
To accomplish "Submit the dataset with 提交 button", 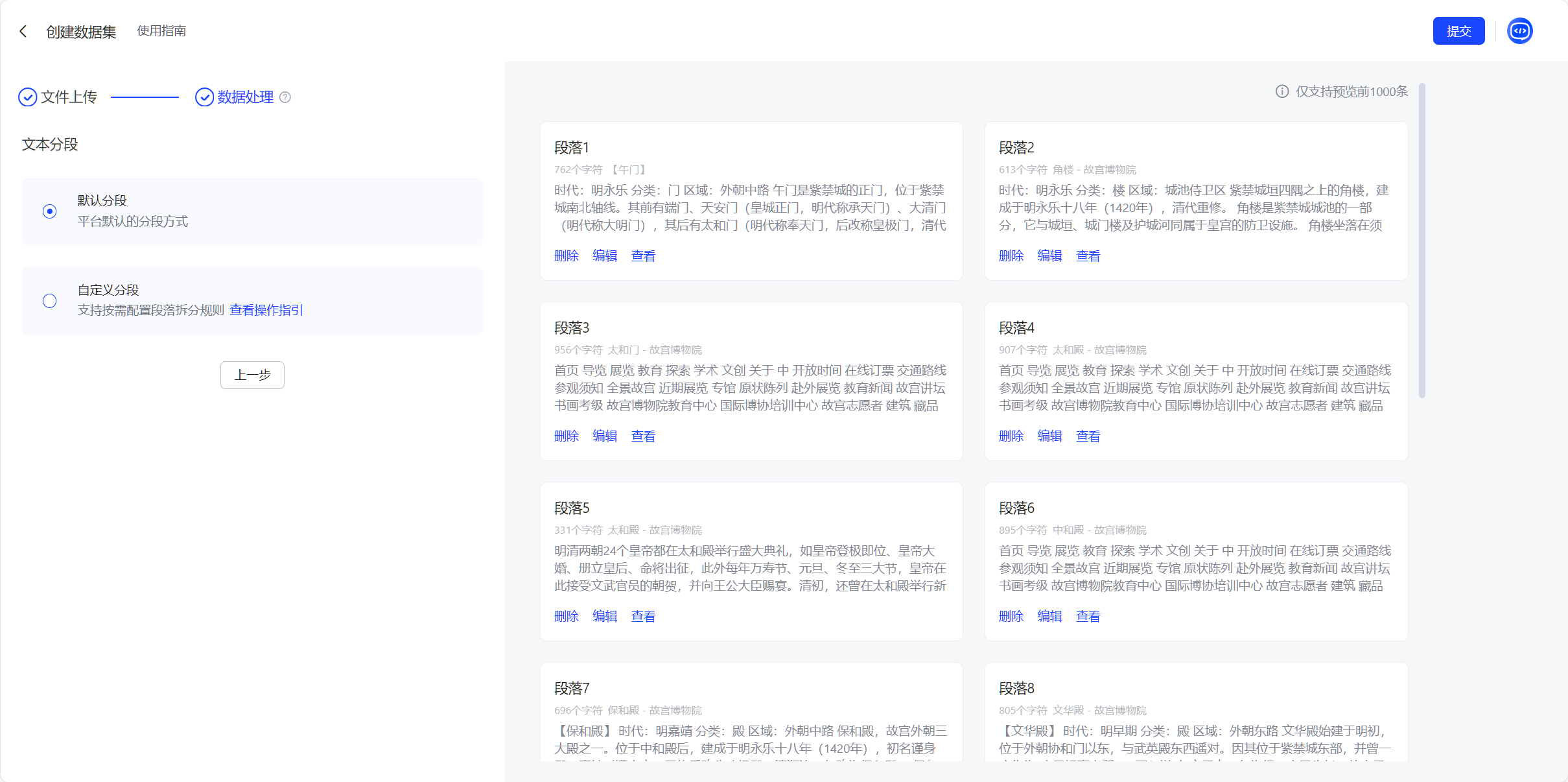I will (1458, 31).
